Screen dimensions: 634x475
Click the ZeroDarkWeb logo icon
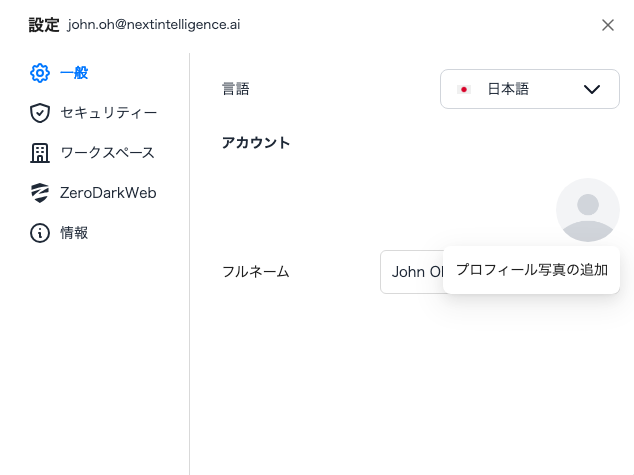point(40,193)
